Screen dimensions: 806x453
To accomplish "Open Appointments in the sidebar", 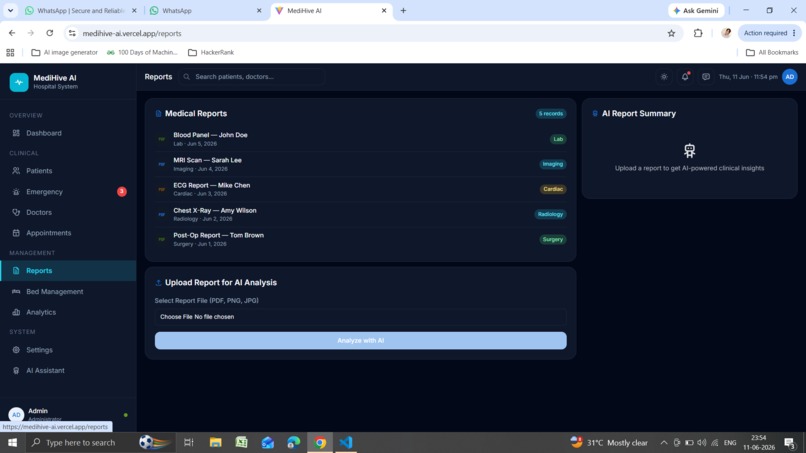I will [68, 233].
